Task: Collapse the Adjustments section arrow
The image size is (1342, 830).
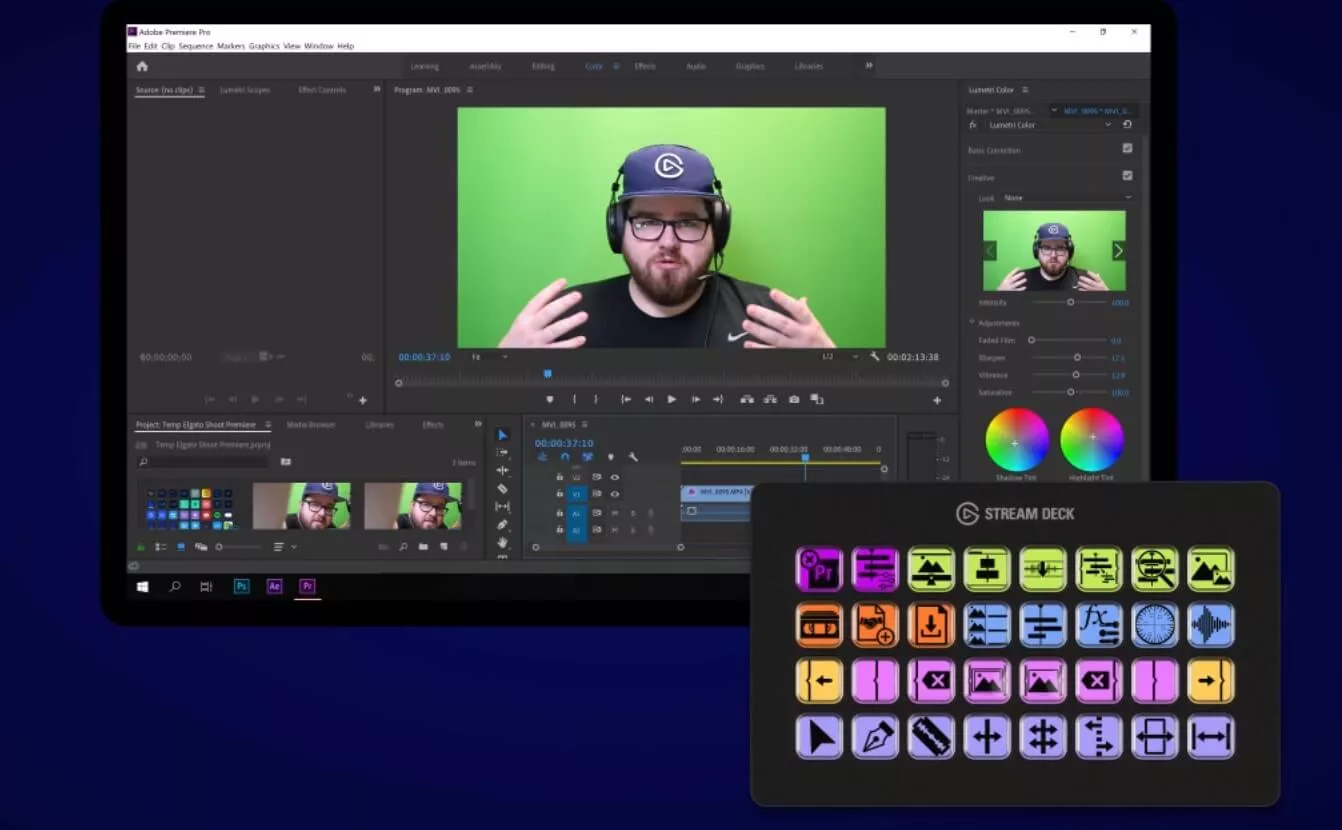Action: [x=971, y=323]
